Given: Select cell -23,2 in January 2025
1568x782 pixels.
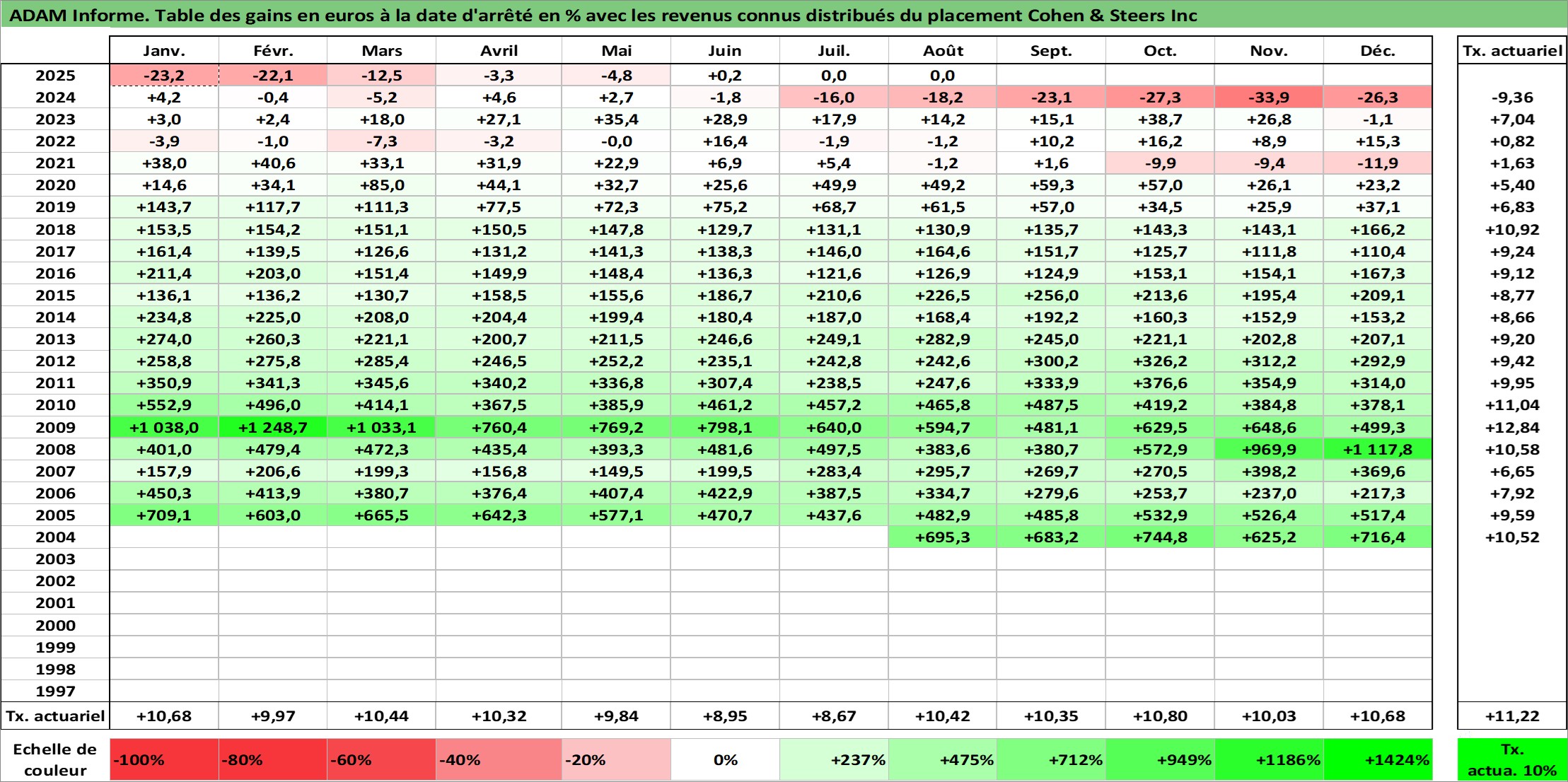Looking at the screenshot, I should [164, 76].
